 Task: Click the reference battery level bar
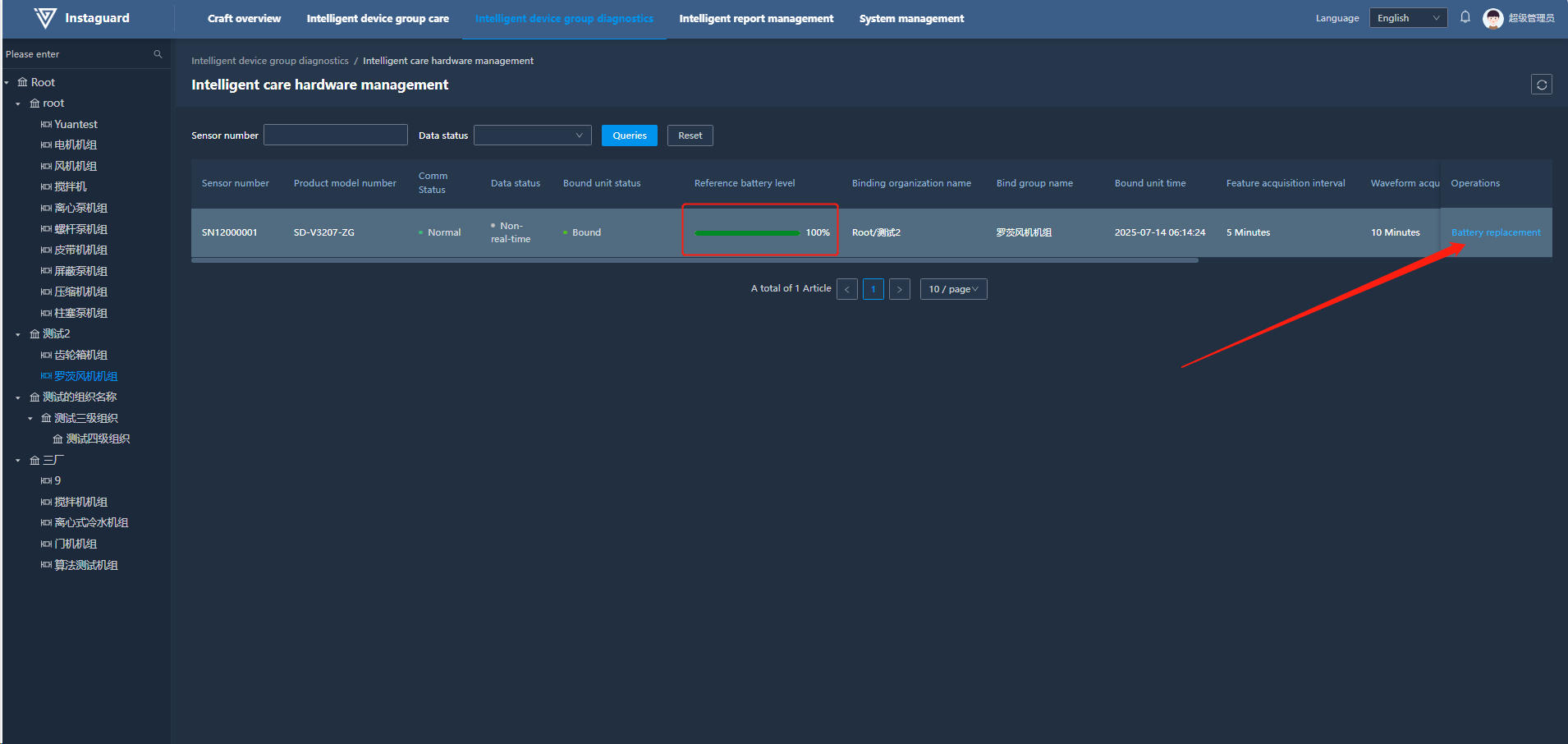point(746,233)
